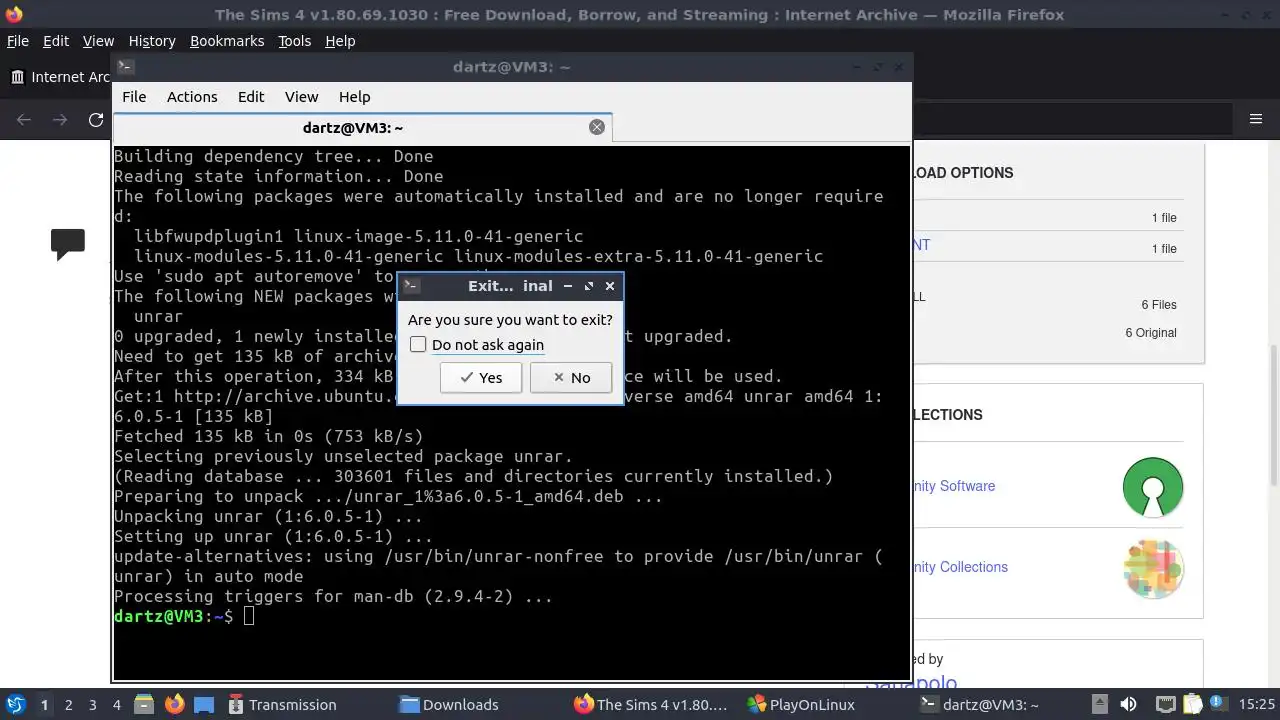
Task: Switch to workspace 1
Action: [44, 705]
